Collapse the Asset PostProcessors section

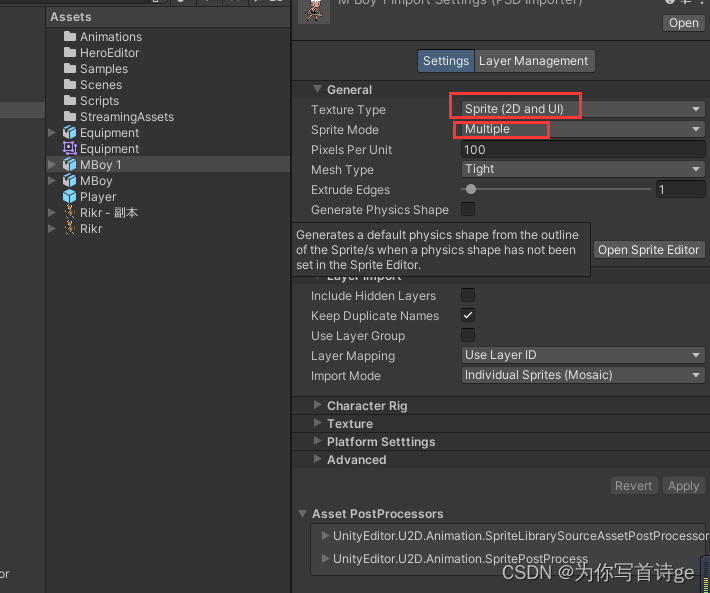pyautogui.click(x=302, y=513)
